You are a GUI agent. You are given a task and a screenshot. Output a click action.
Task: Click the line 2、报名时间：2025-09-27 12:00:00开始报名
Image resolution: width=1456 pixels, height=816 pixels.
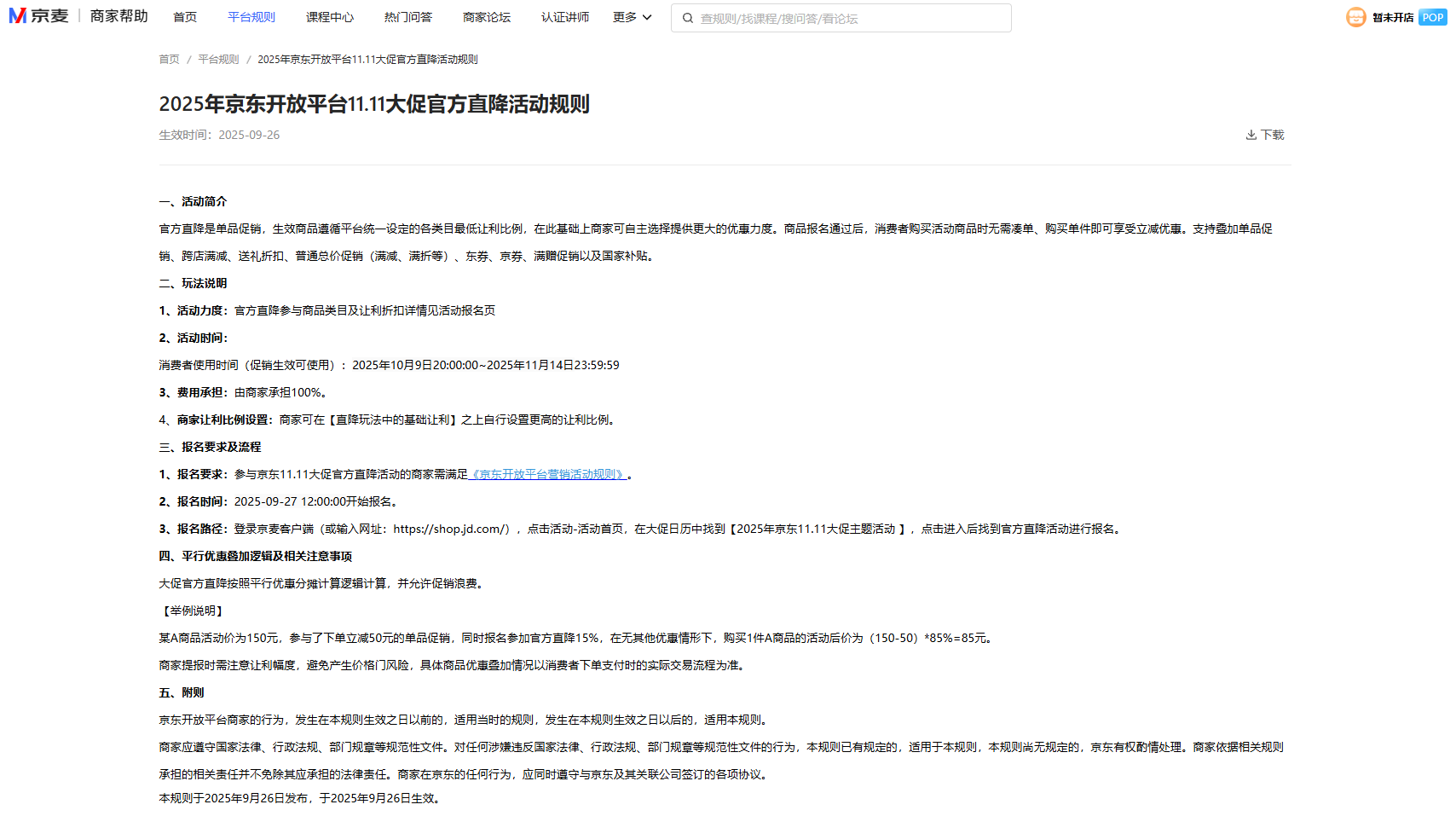280,501
